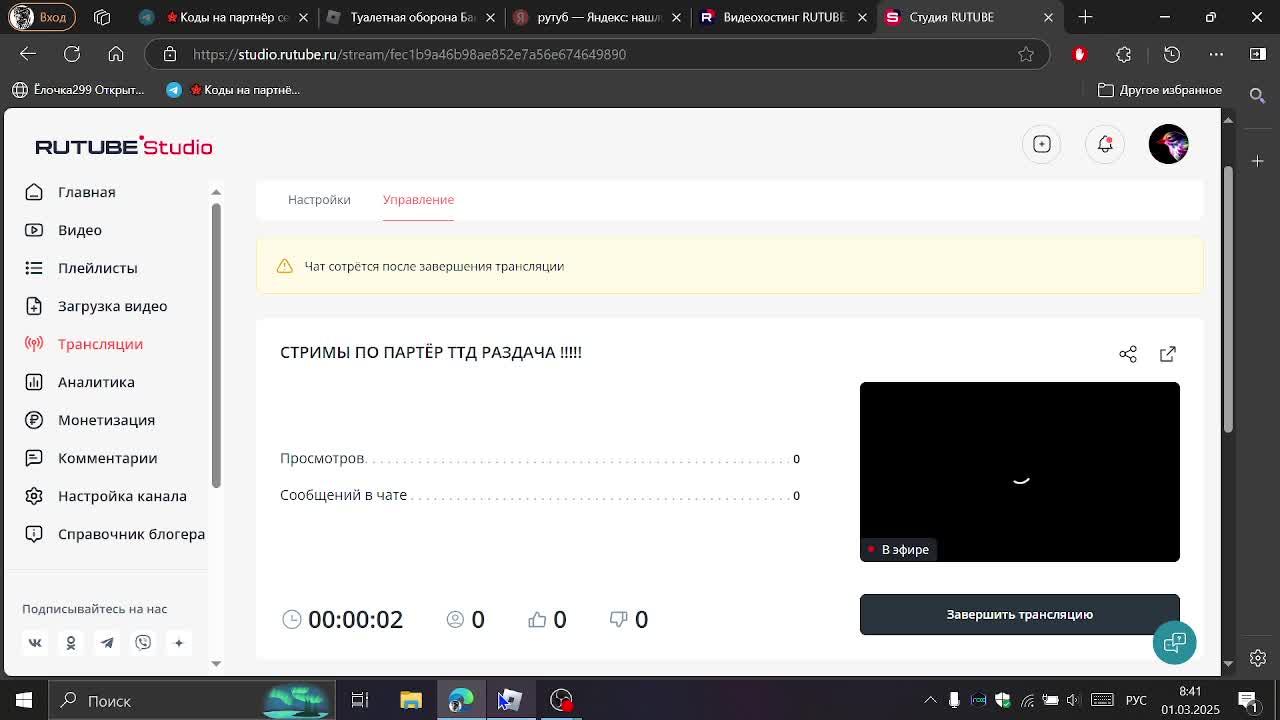Click the Сообщений в чате statistic row
This screenshot has width=1280, height=720.
click(x=540, y=495)
